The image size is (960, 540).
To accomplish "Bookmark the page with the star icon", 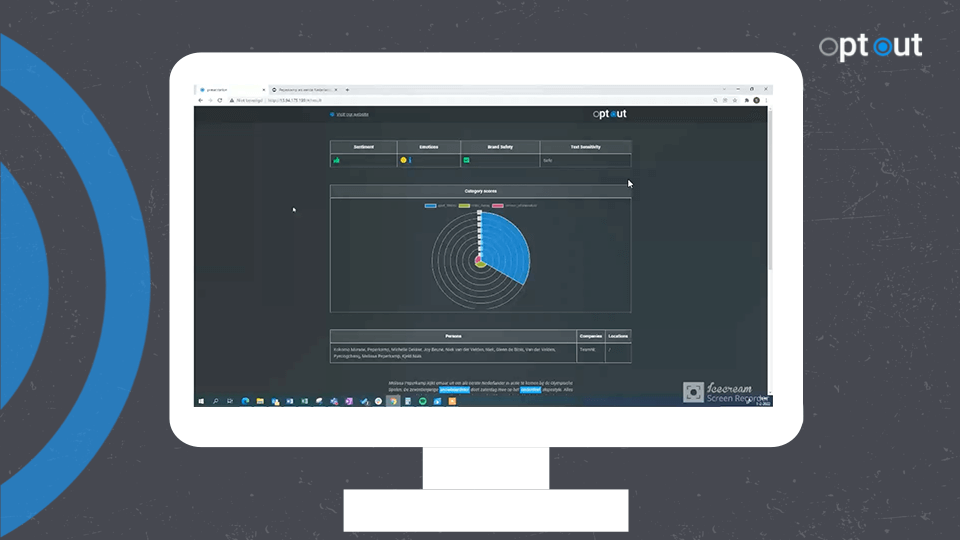I will click(735, 100).
